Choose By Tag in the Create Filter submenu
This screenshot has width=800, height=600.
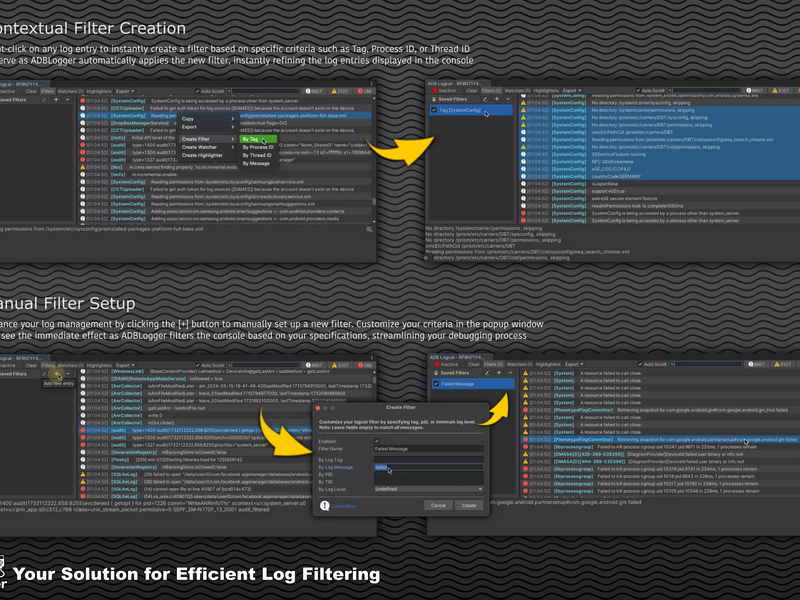coord(258,139)
